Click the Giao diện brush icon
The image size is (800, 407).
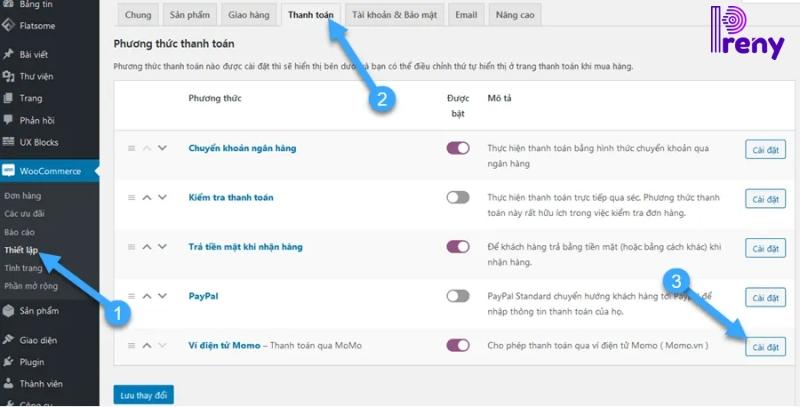8,340
